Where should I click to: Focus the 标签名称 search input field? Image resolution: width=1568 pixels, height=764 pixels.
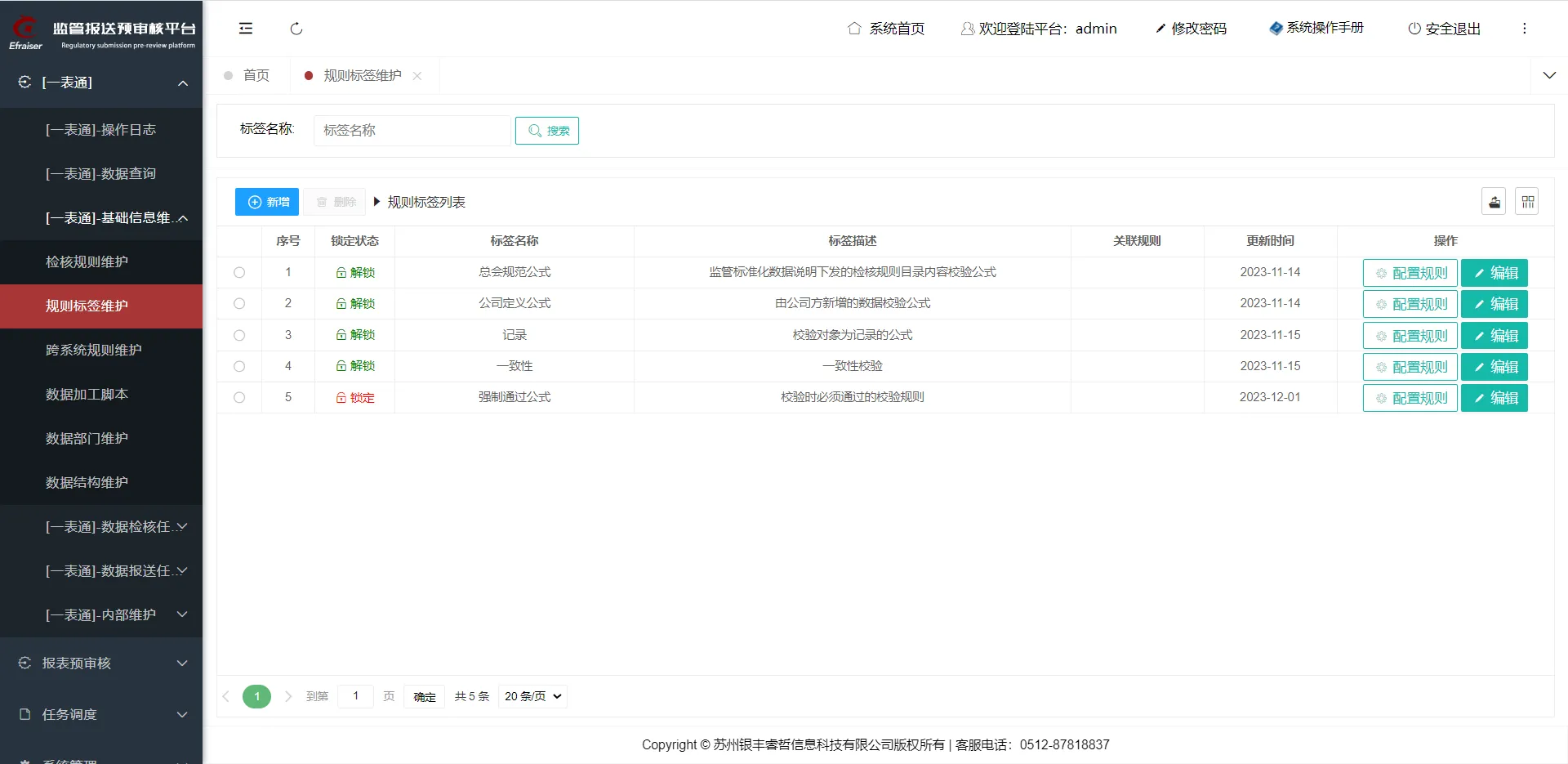pyautogui.click(x=412, y=131)
